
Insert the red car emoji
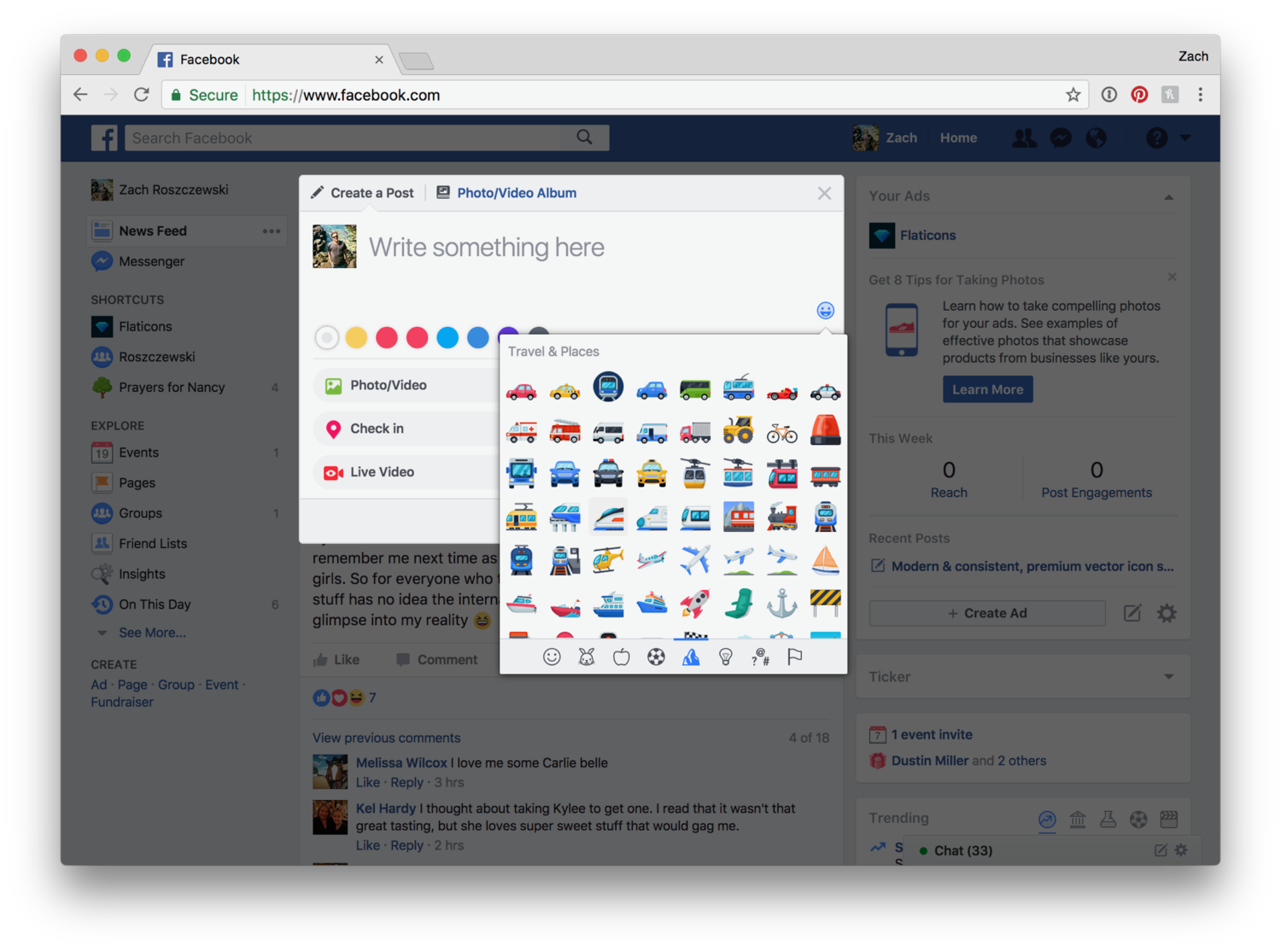pyautogui.click(x=521, y=391)
